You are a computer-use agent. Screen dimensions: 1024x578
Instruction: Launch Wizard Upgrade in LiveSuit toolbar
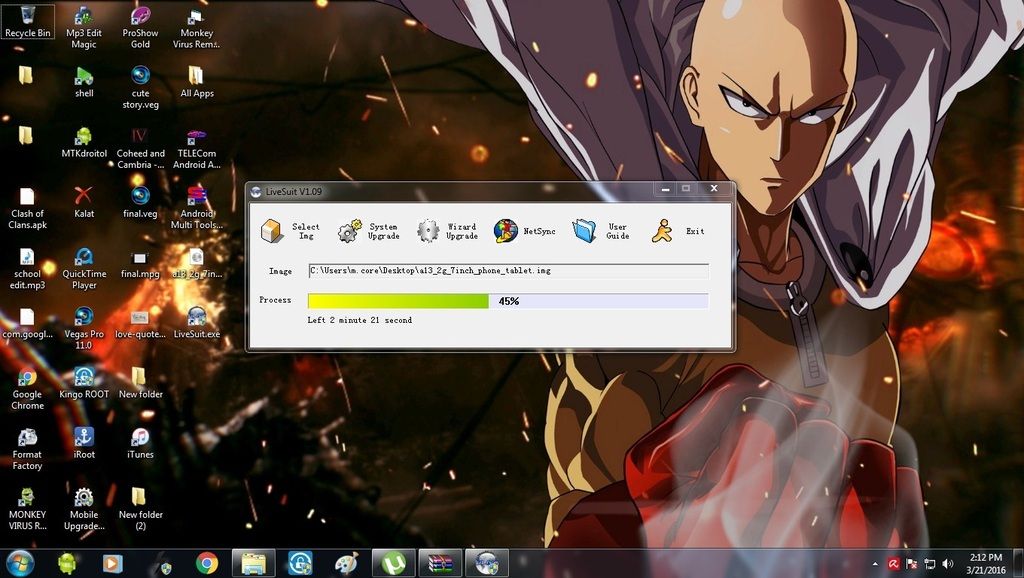click(x=428, y=231)
